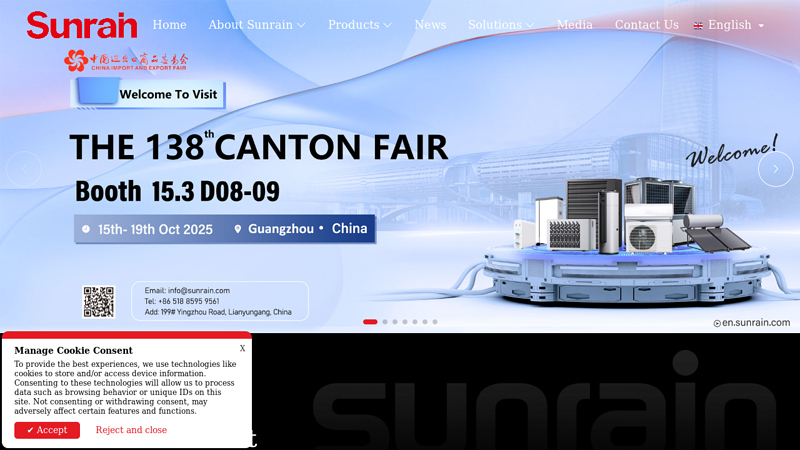This screenshot has width=800, height=450.
Task: Click the QR code on the banner
Action: tap(99, 302)
